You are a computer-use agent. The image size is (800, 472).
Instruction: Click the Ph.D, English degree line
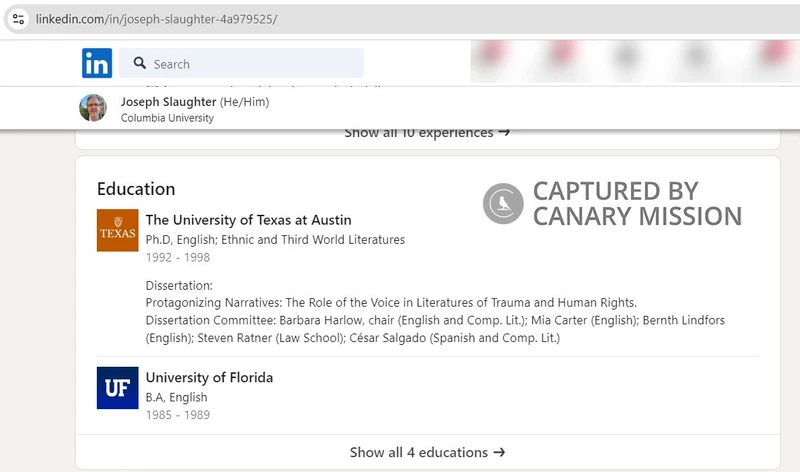click(x=275, y=240)
